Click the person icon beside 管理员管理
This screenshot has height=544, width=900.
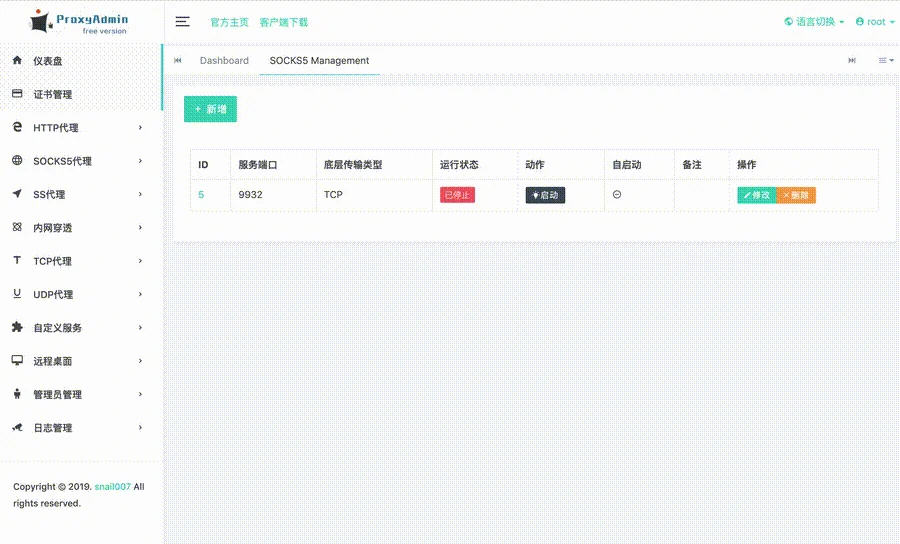pos(17,394)
